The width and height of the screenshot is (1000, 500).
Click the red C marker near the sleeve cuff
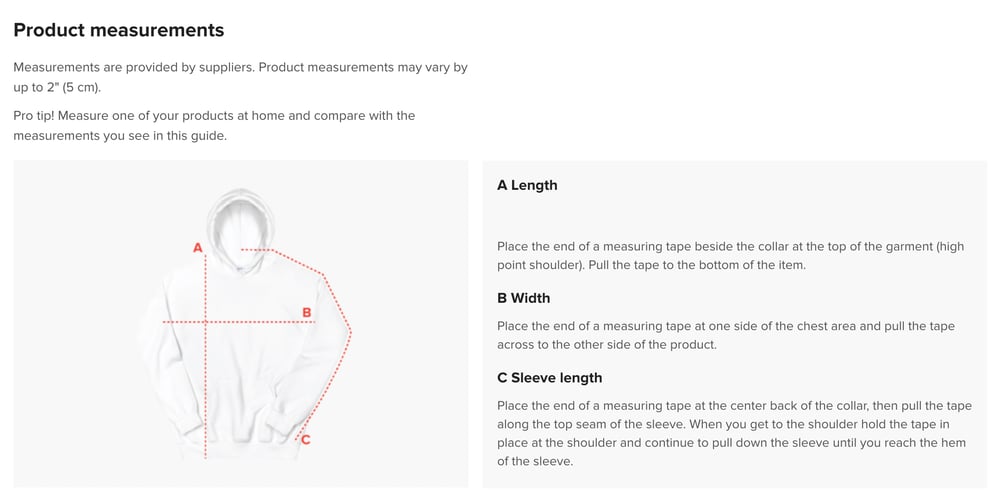tap(306, 439)
